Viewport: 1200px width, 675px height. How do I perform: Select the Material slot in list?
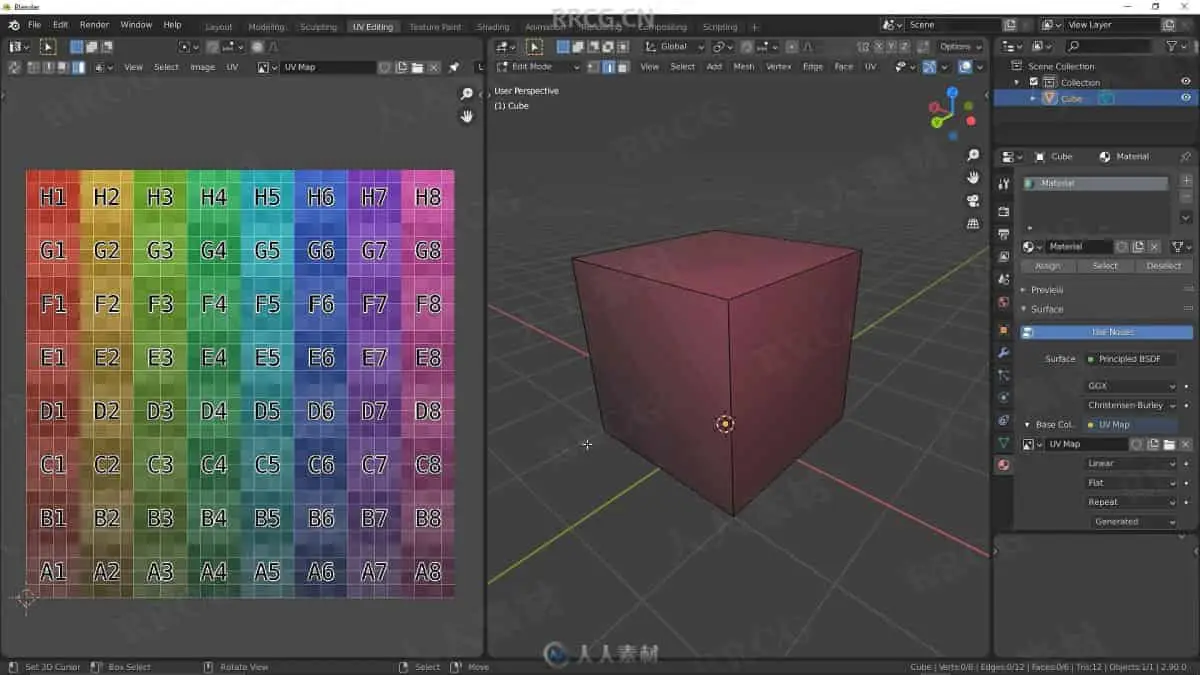click(1096, 184)
